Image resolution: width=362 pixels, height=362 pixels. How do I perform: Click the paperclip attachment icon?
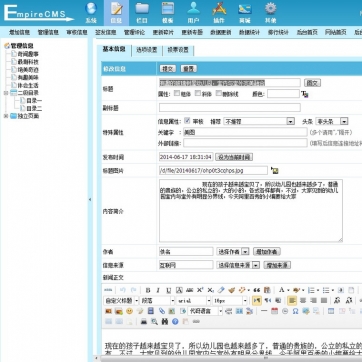click(x=162, y=311)
